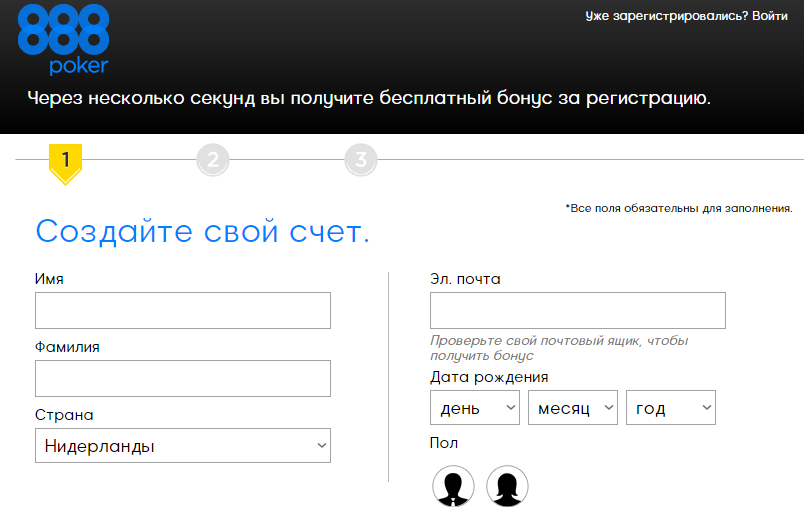804x518 pixels.
Task: Open the месяц month dropdown
Action: point(573,408)
